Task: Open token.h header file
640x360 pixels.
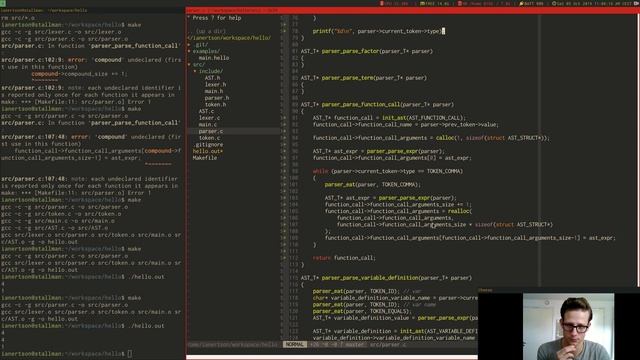Action: [x=215, y=104]
